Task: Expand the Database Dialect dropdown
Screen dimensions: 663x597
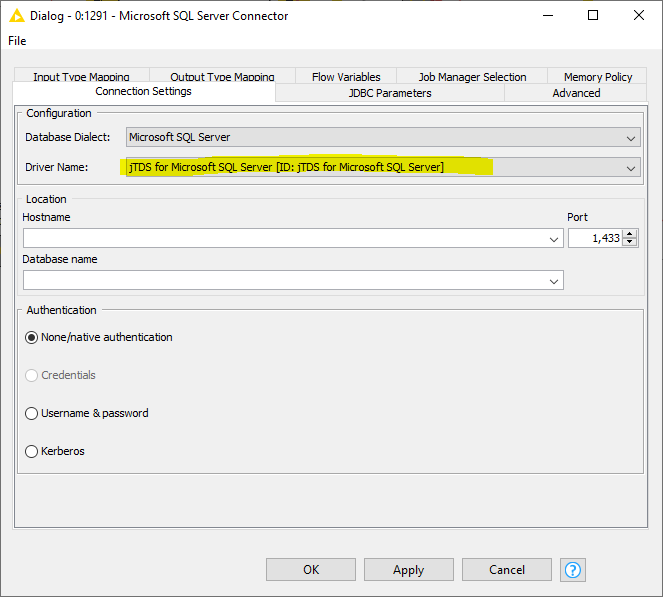Action: click(630, 138)
